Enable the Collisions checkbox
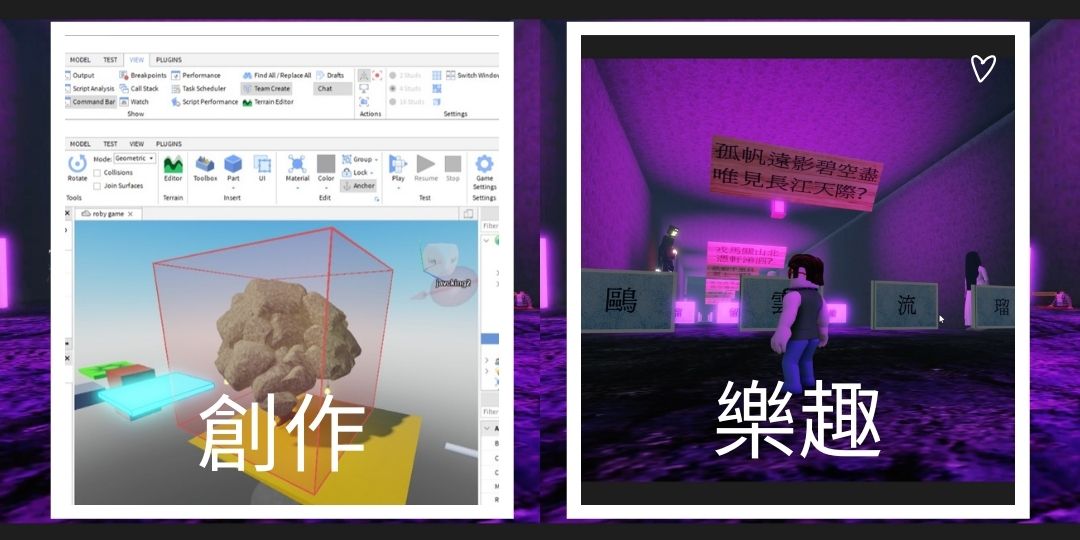Viewport: 1080px width, 540px height. tap(97, 173)
